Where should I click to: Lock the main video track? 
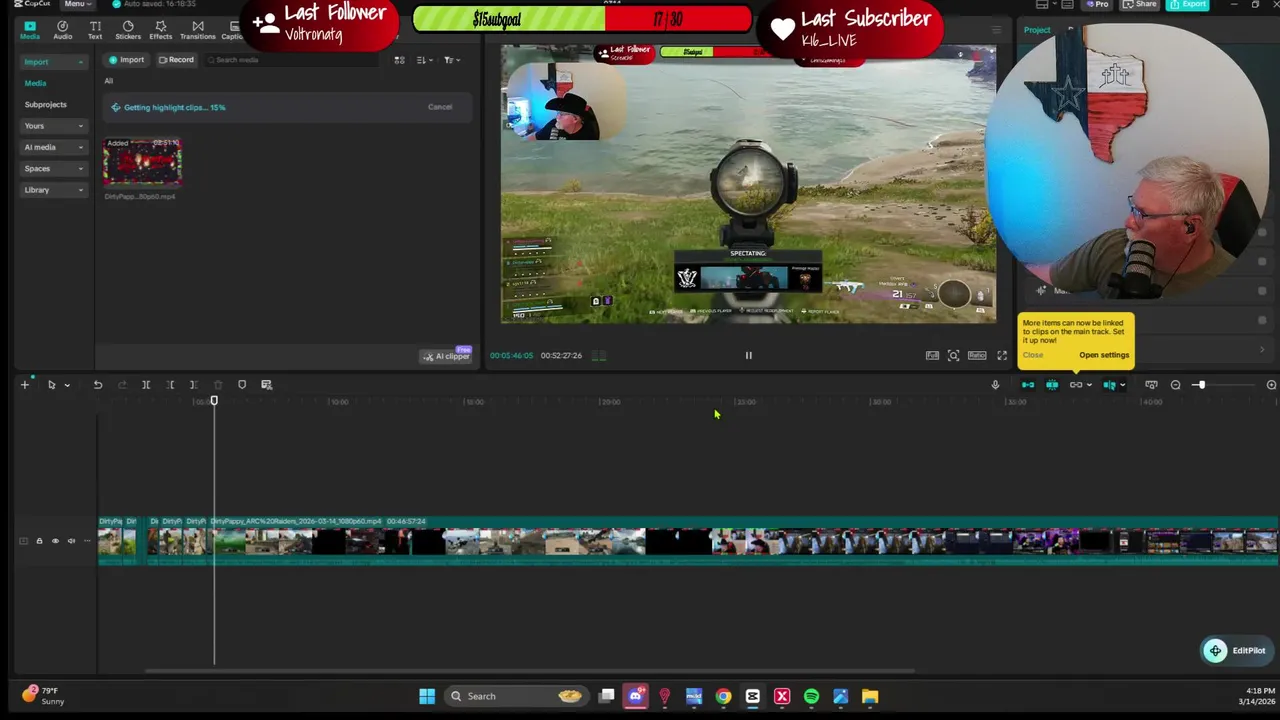[39, 541]
